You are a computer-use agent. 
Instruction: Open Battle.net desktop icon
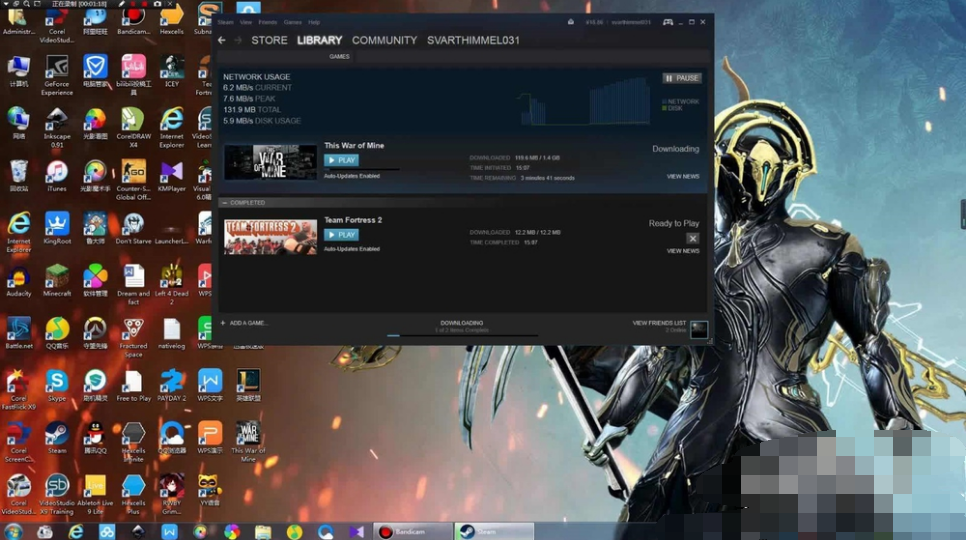[x=18, y=333]
